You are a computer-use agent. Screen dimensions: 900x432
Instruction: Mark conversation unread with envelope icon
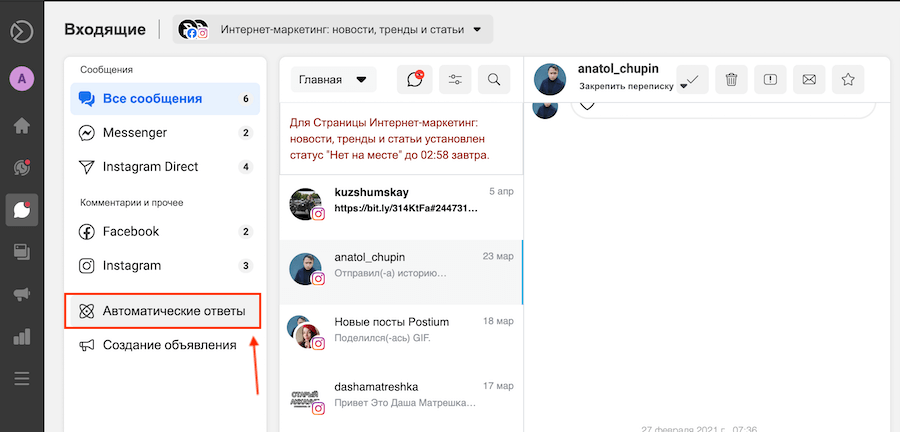[809, 80]
